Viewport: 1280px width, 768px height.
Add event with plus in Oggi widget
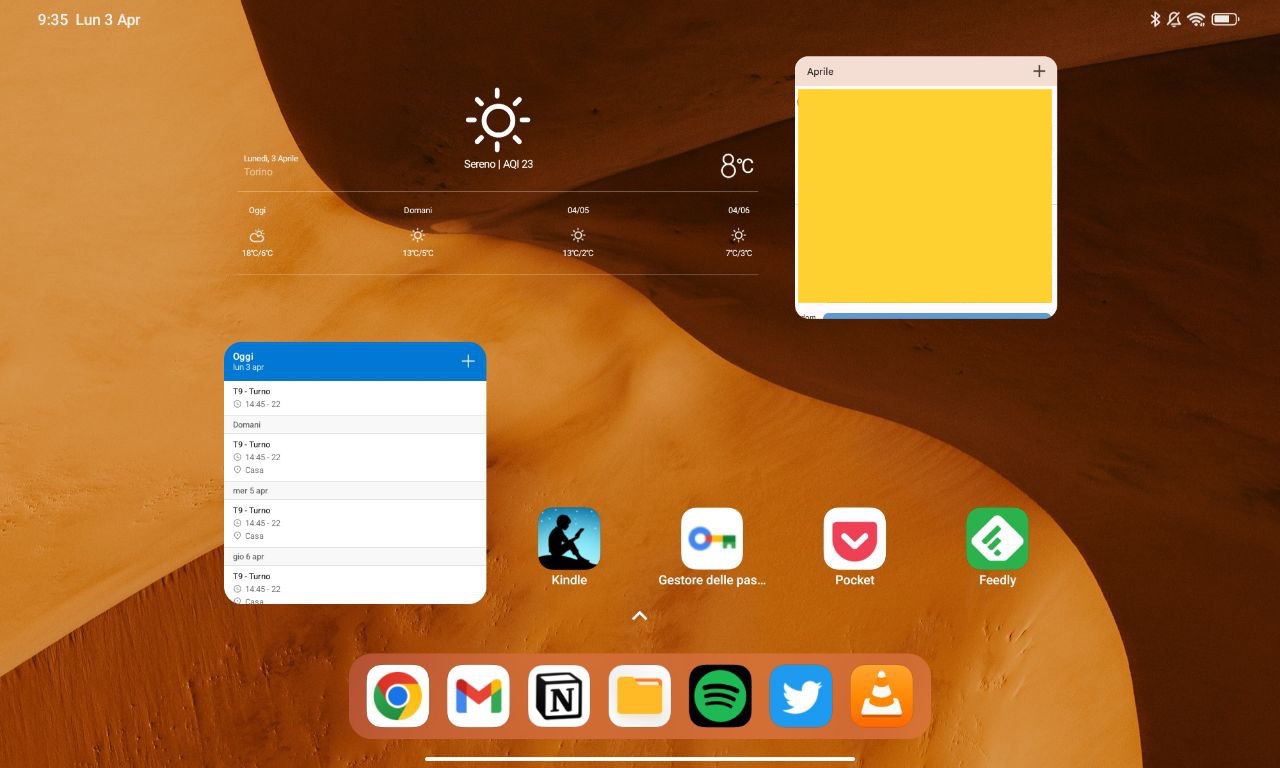[x=468, y=361]
